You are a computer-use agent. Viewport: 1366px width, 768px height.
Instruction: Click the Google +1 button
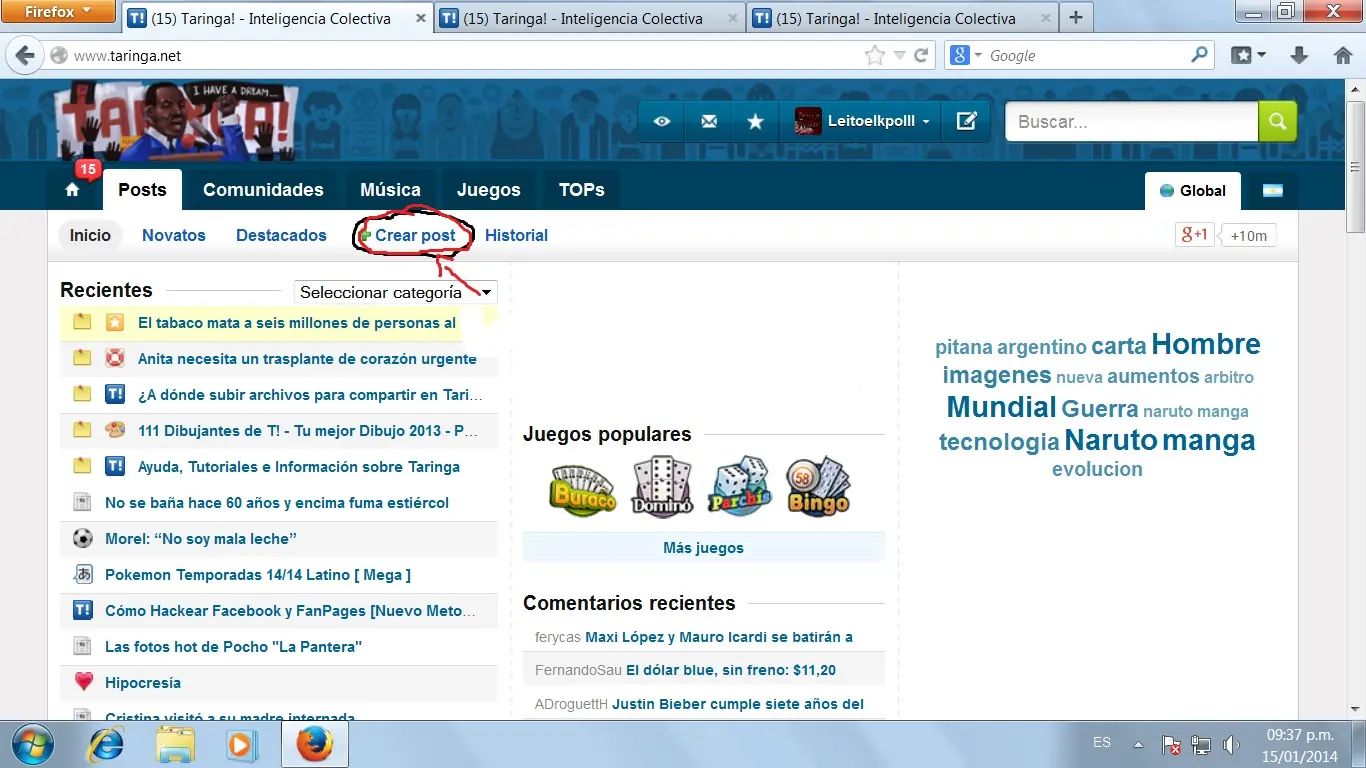[x=1195, y=235]
